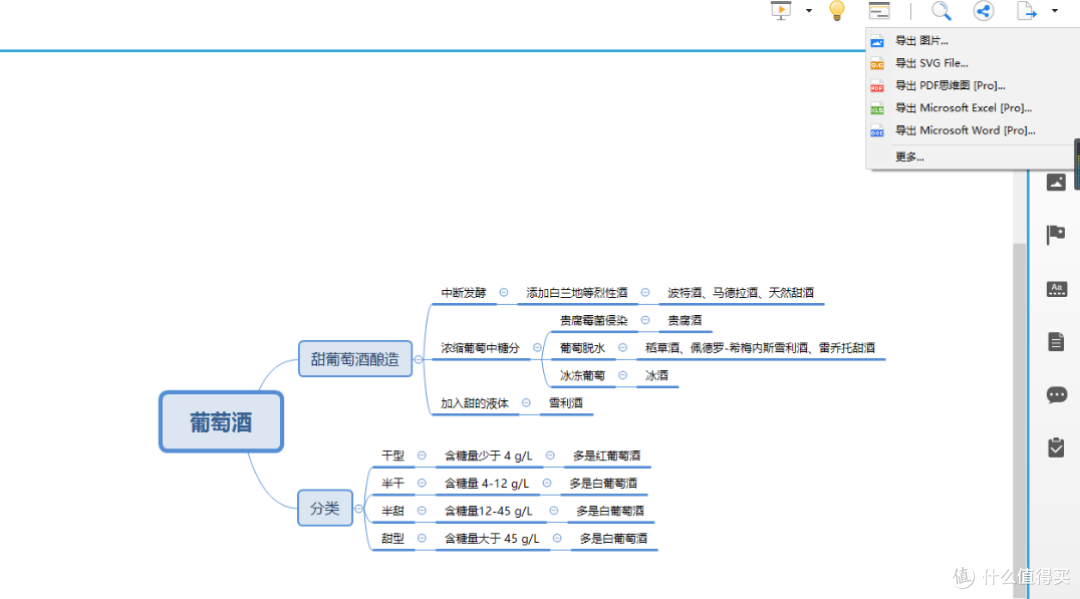Click the Word file type icon
Screen dimensions: 1080x599
click(877, 131)
